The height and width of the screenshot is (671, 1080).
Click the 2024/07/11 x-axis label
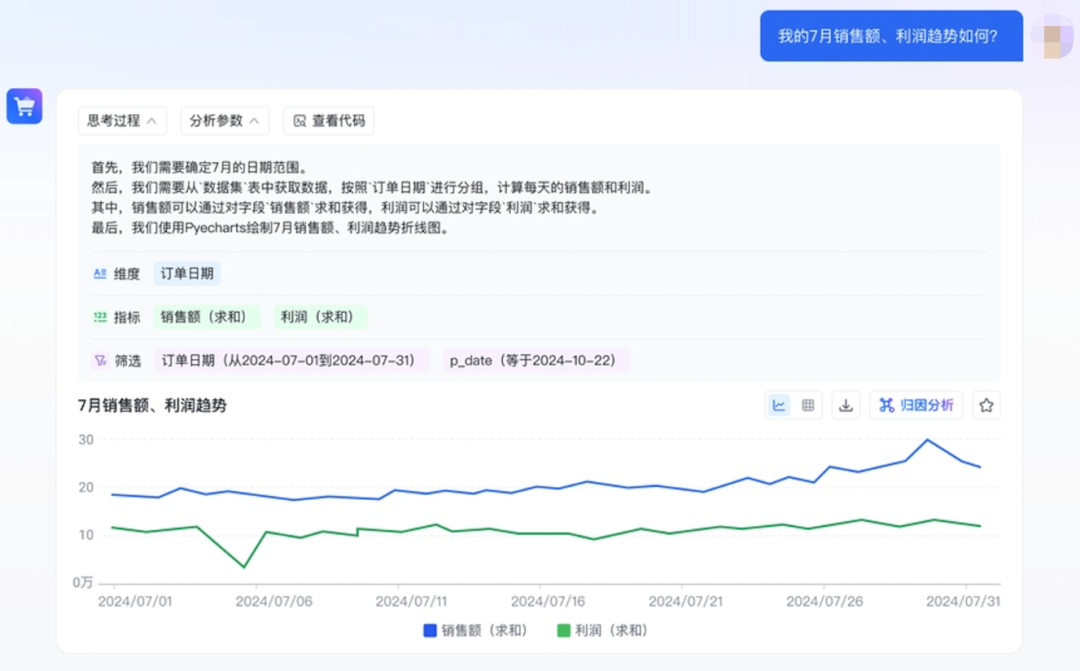click(x=411, y=601)
